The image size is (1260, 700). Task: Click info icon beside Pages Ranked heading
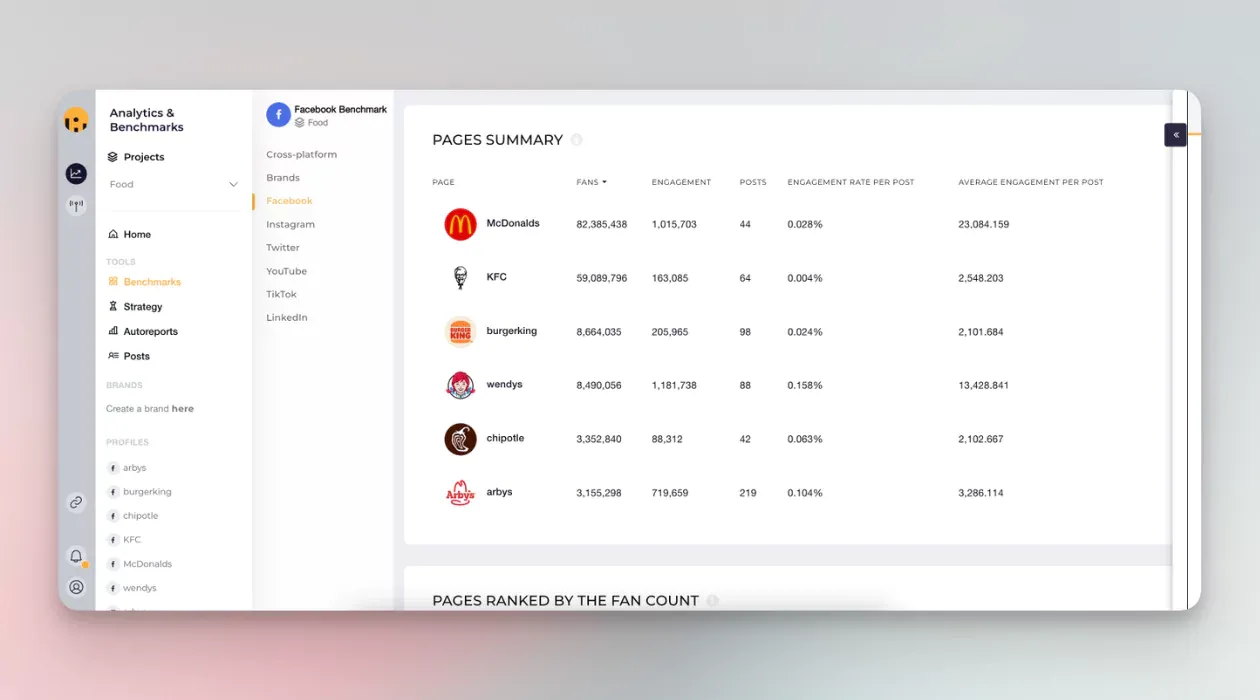pyautogui.click(x=712, y=601)
